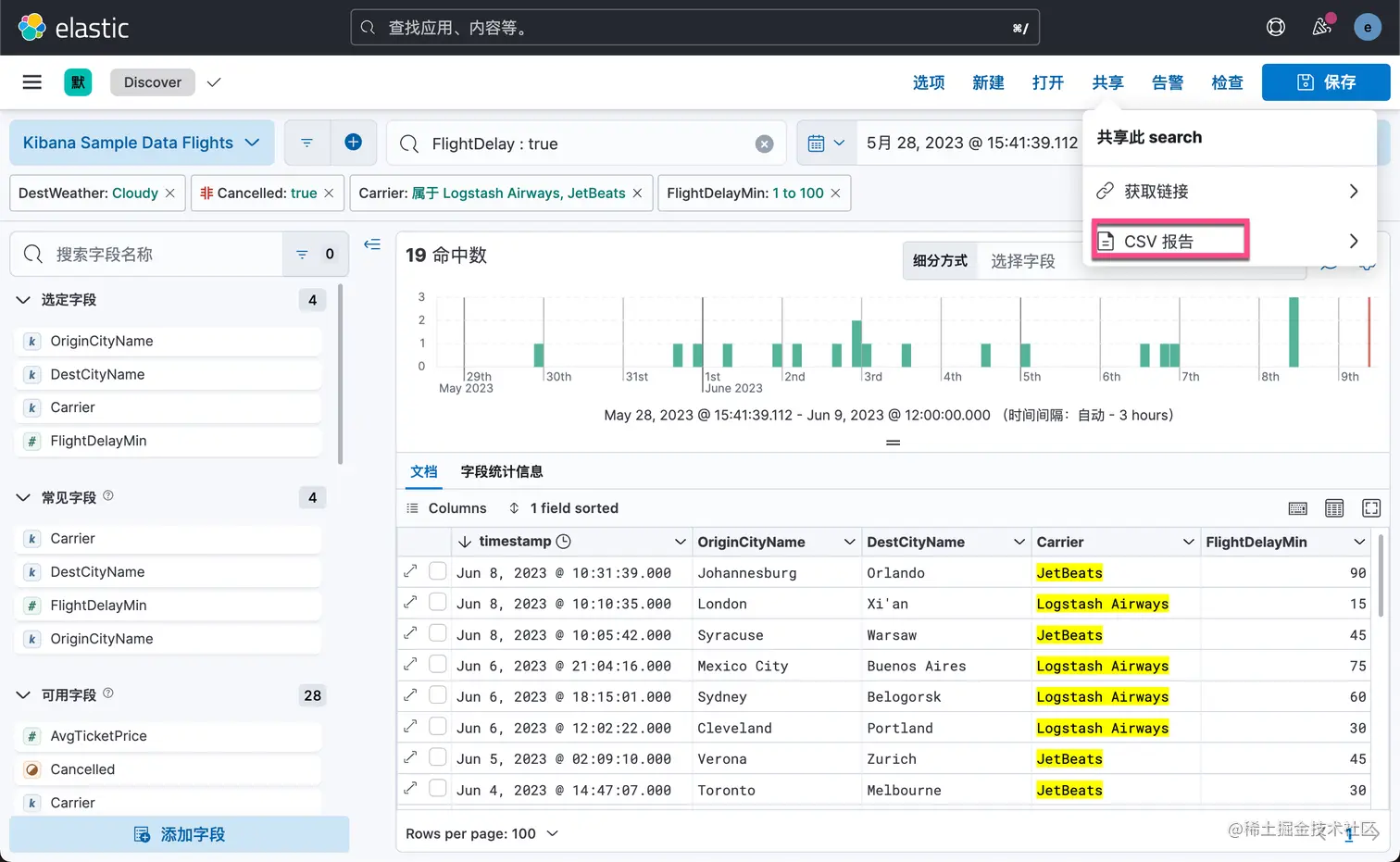Open the Columns button
Viewport: 1400px width, 862px height.
[x=446, y=508]
